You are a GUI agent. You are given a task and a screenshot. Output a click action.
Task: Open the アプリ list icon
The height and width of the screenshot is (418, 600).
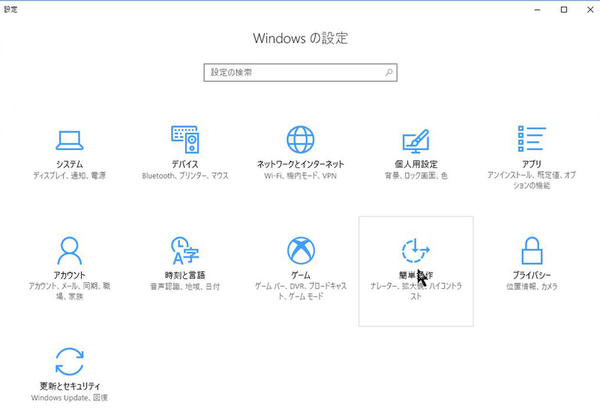(532, 139)
